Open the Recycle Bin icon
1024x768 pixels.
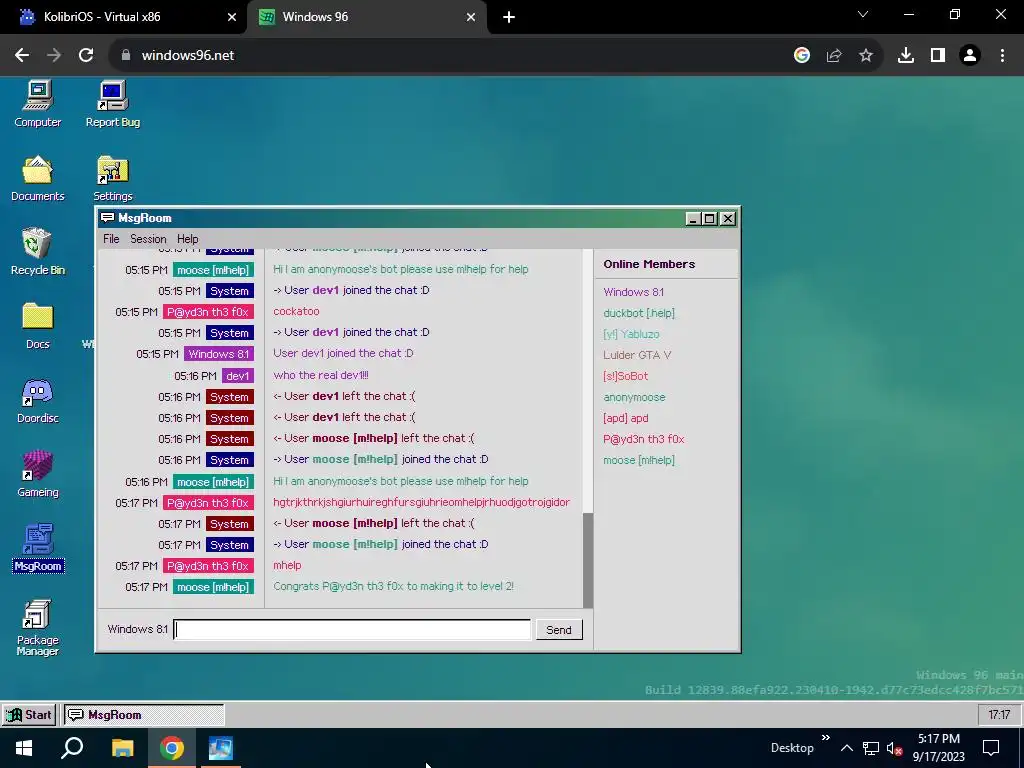37,251
